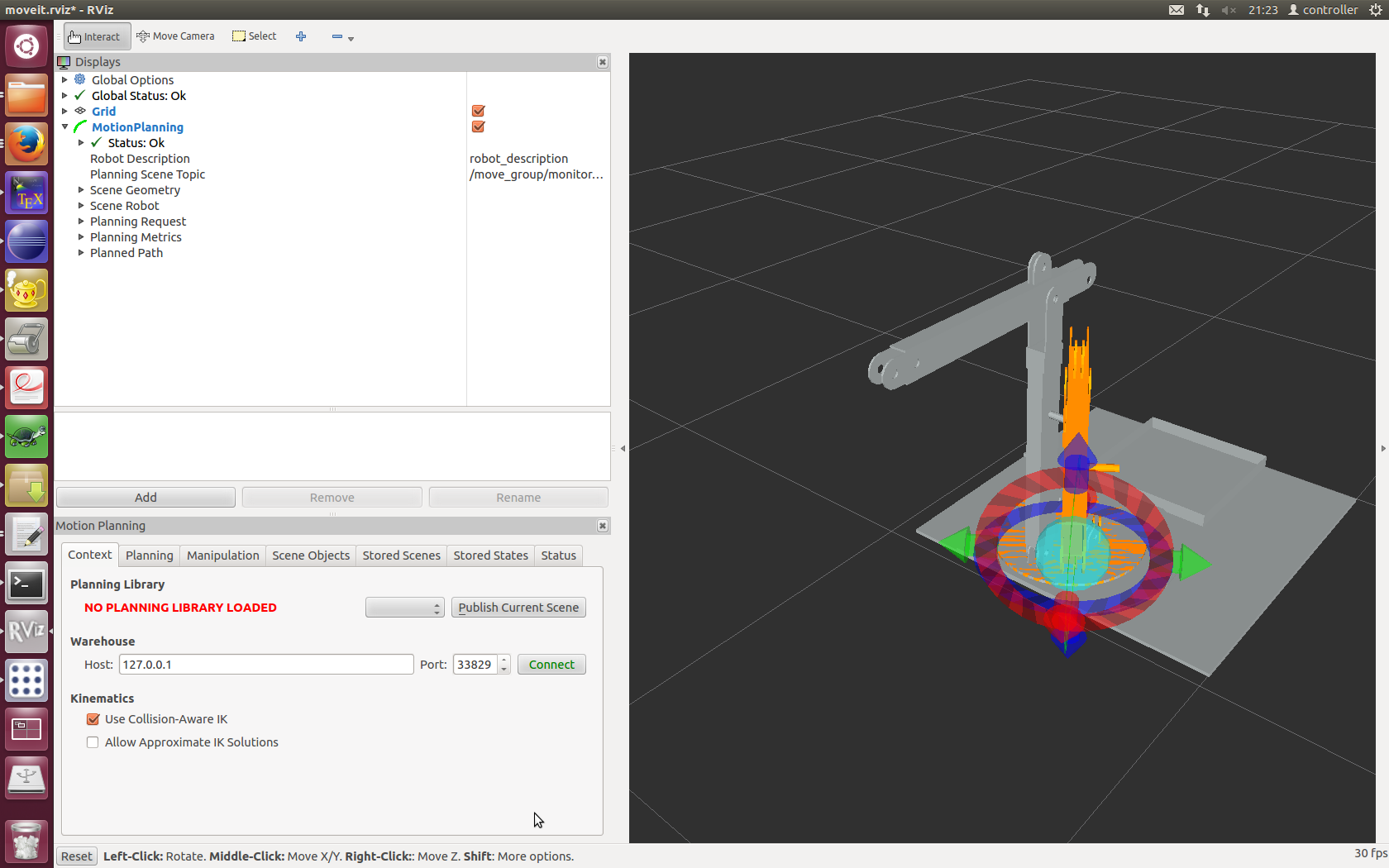Open the toolbar minus dropdown arrow
Image resolution: width=1389 pixels, height=868 pixels.
coord(351,39)
